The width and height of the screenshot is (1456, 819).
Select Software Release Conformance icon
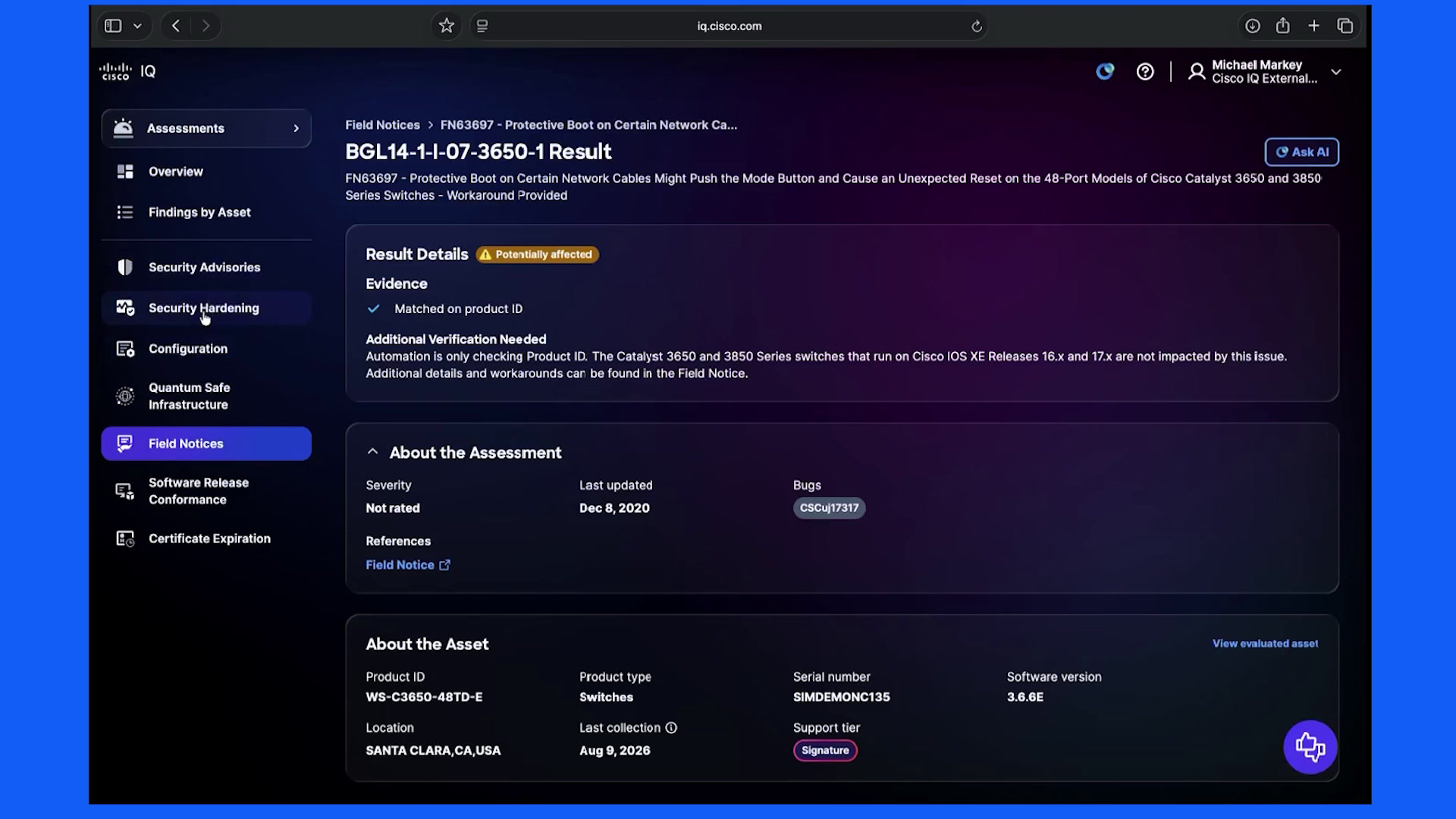click(x=125, y=491)
